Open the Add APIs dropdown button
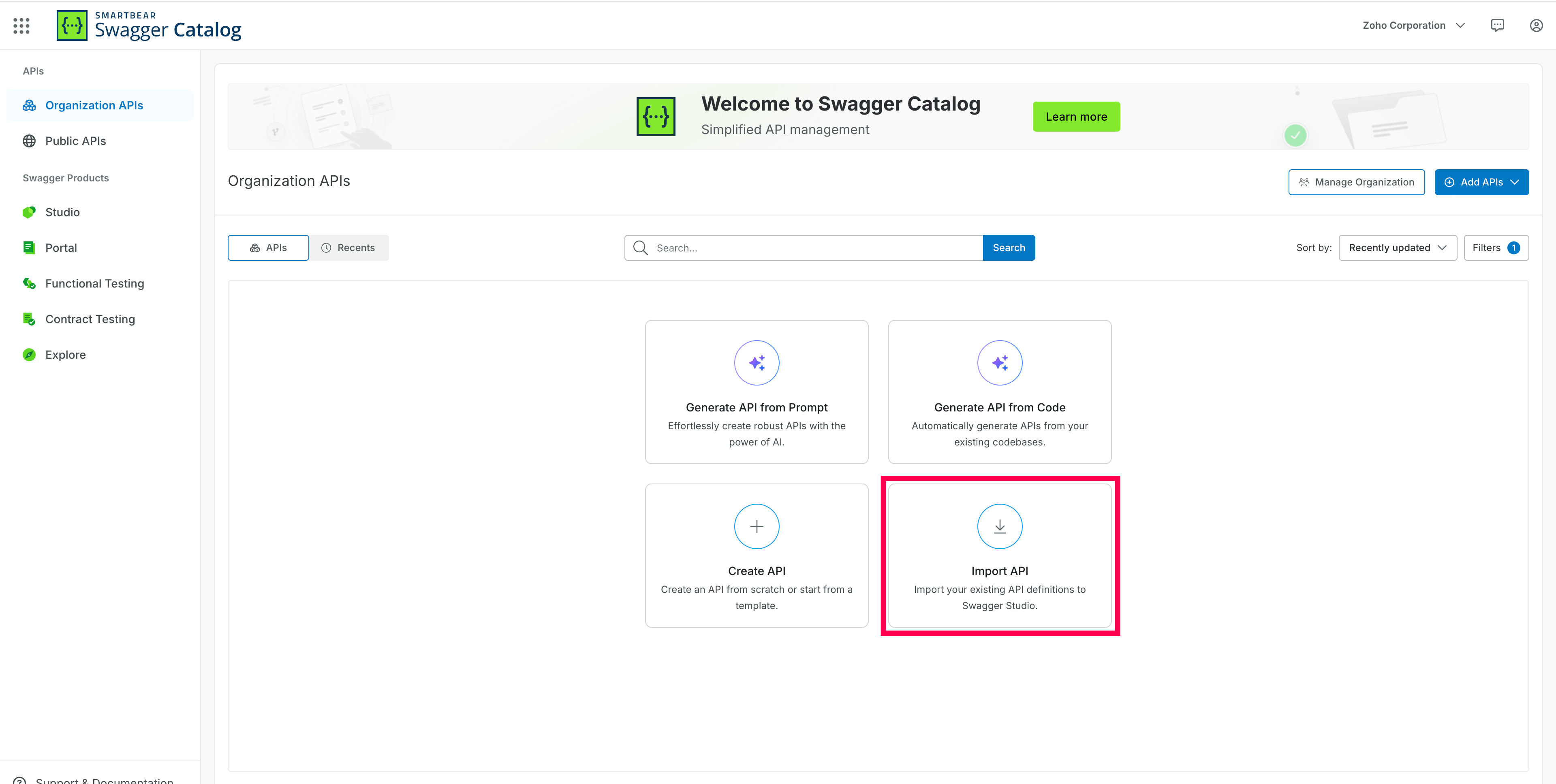This screenshot has width=1556, height=784. tap(1481, 182)
